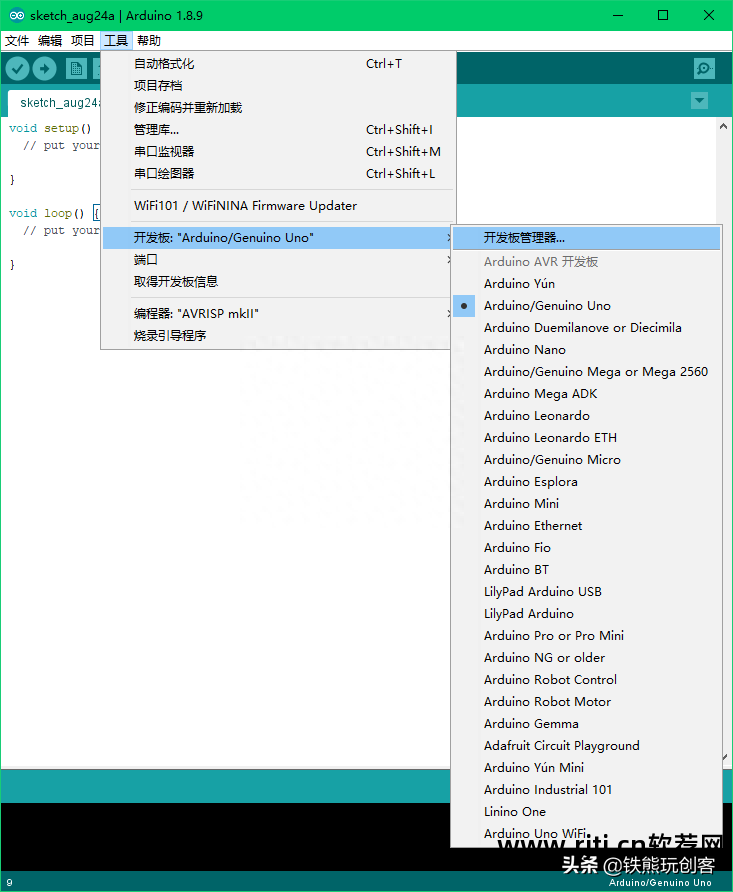Open the tab options dropdown arrow
The height and width of the screenshot is (892, 733).
click(699, 101)
